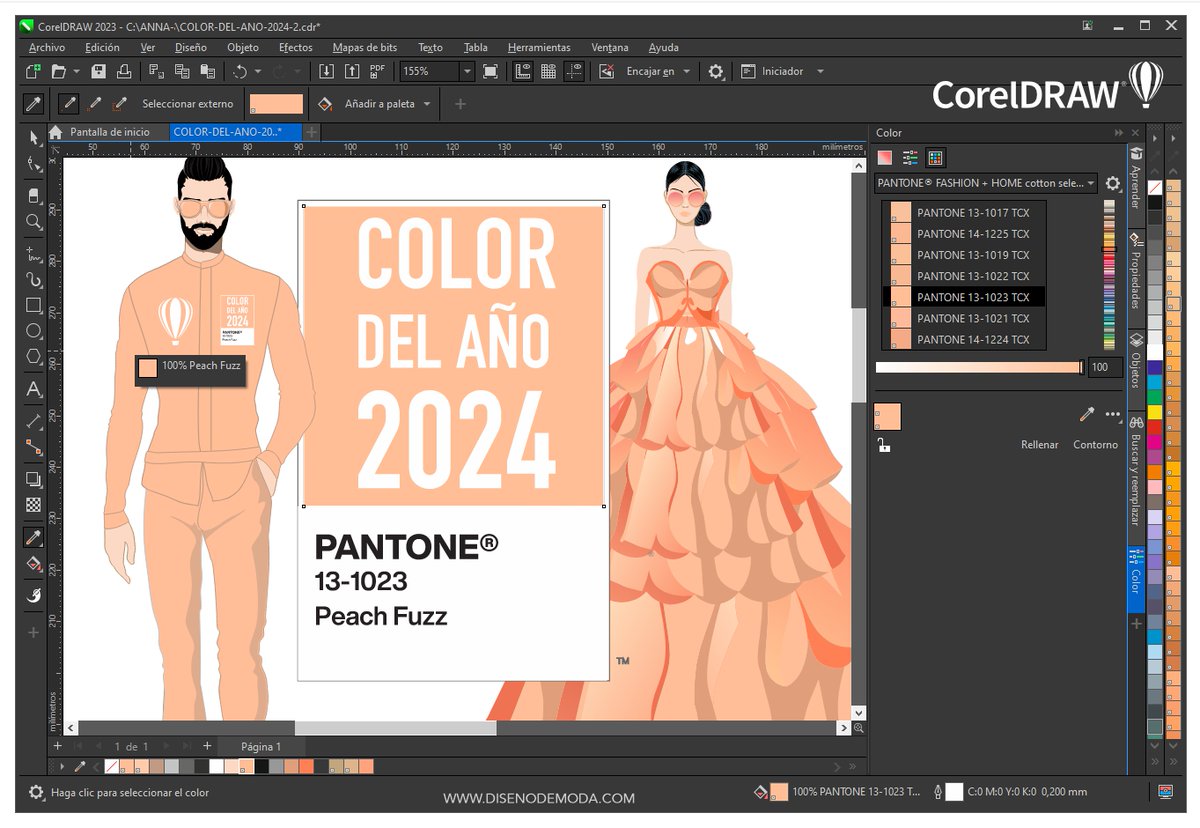Collapse the Color docker double-arrow
The image size is (1200, 828).
tap(1119, 132)
